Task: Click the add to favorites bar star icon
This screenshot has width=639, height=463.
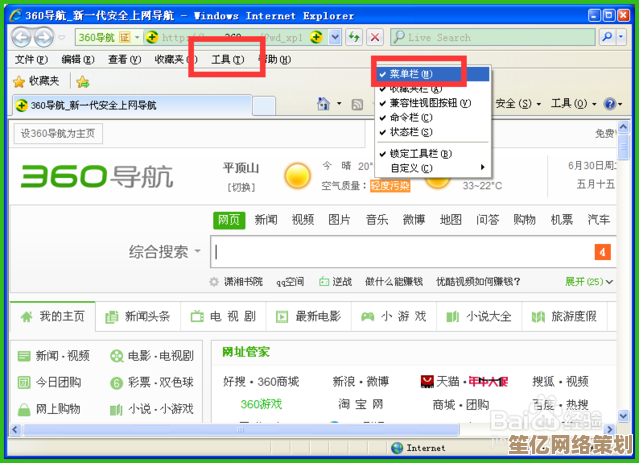Action: click(82, 81)
